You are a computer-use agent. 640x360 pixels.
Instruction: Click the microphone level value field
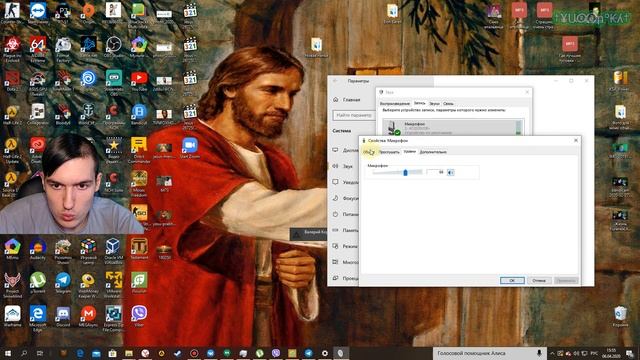(436, 172)
